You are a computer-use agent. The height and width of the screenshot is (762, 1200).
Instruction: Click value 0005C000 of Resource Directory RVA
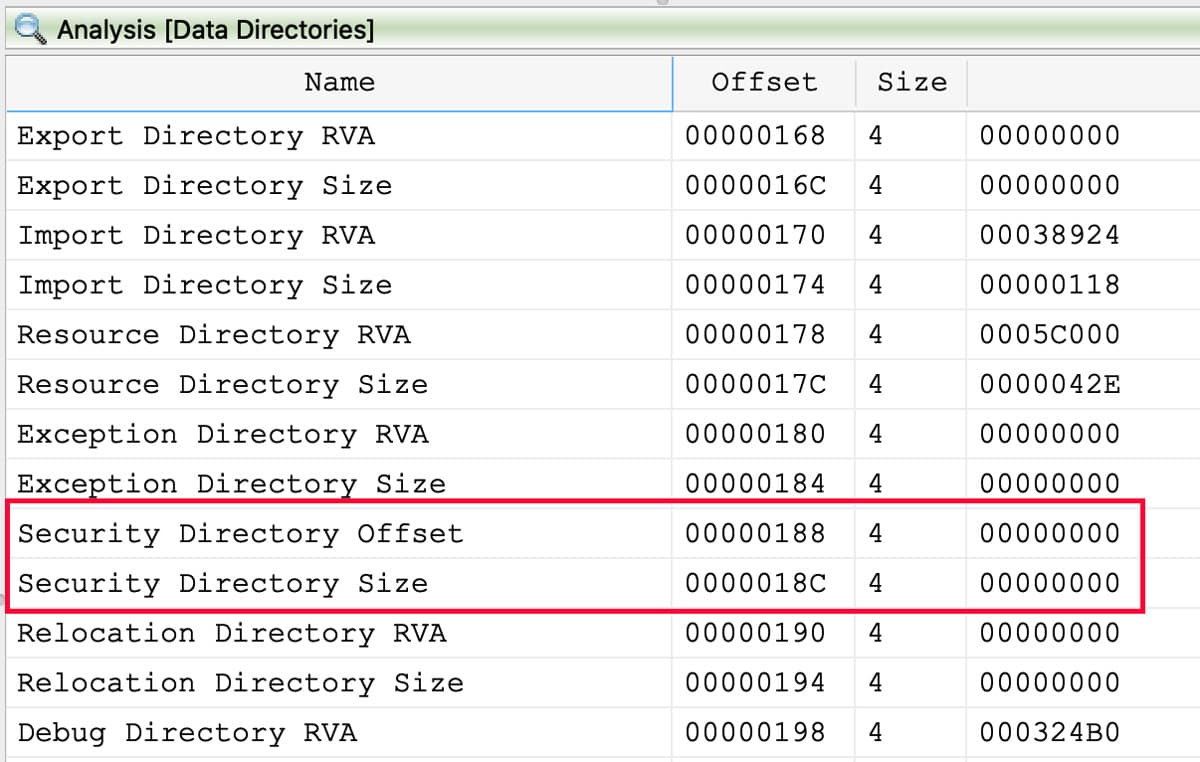[1050, 334]
